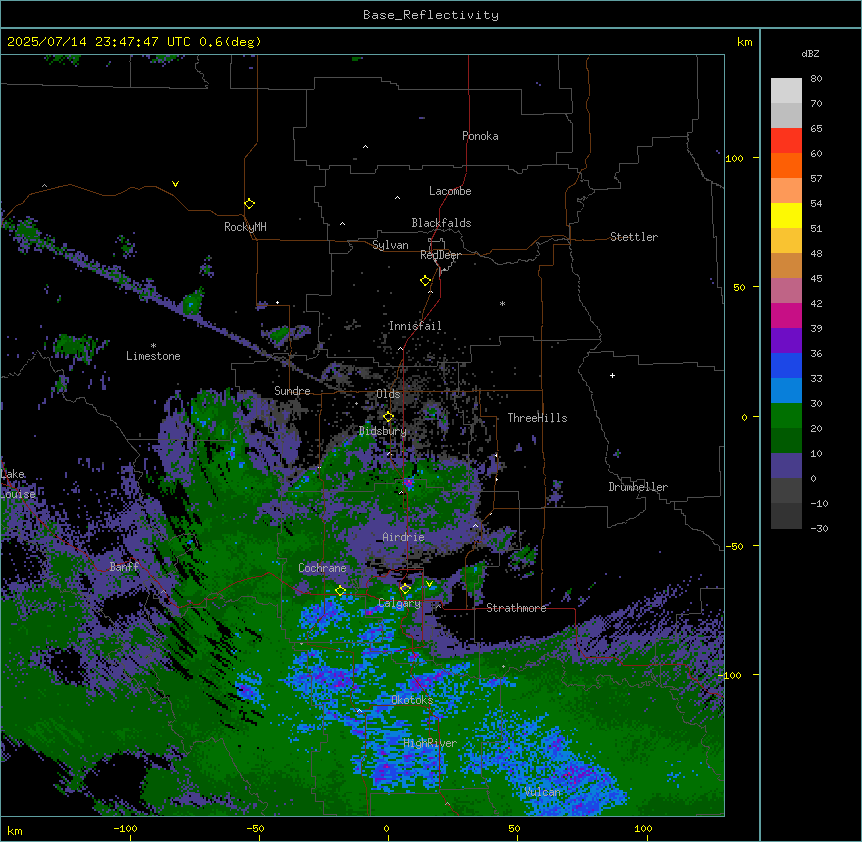This screenshot has height=842, width=862.
Task: Click the yellow diamond marker above RockyMH
Action: (x=249, y=203)
